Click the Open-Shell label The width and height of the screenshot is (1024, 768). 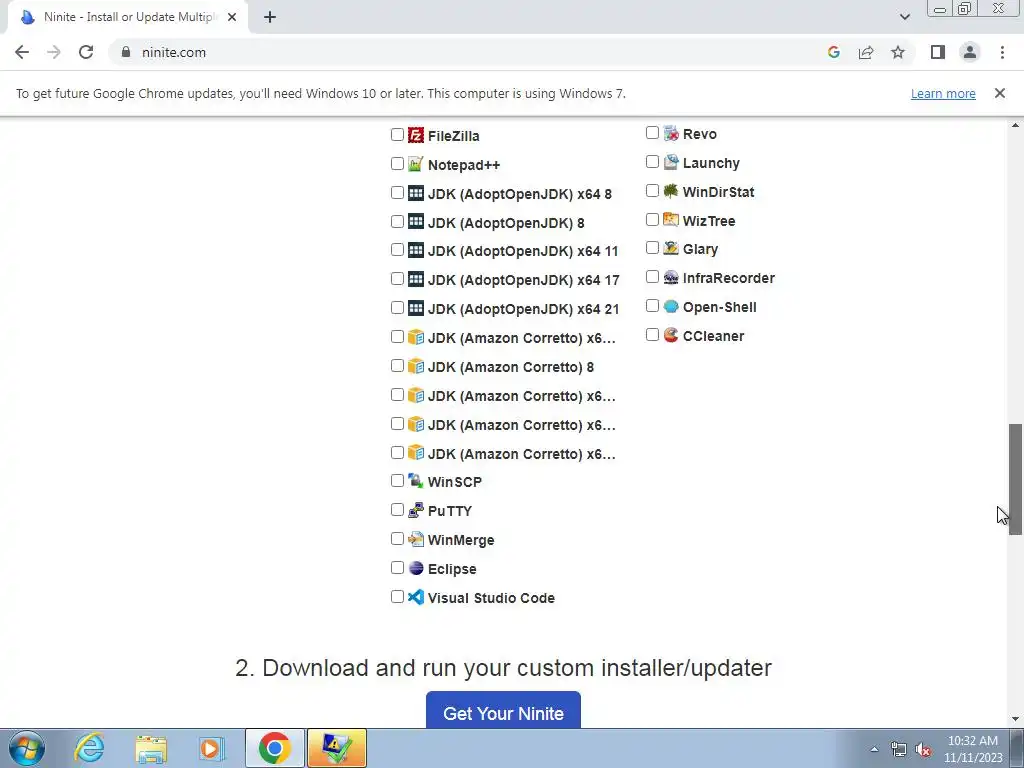(x=720, y=307)
